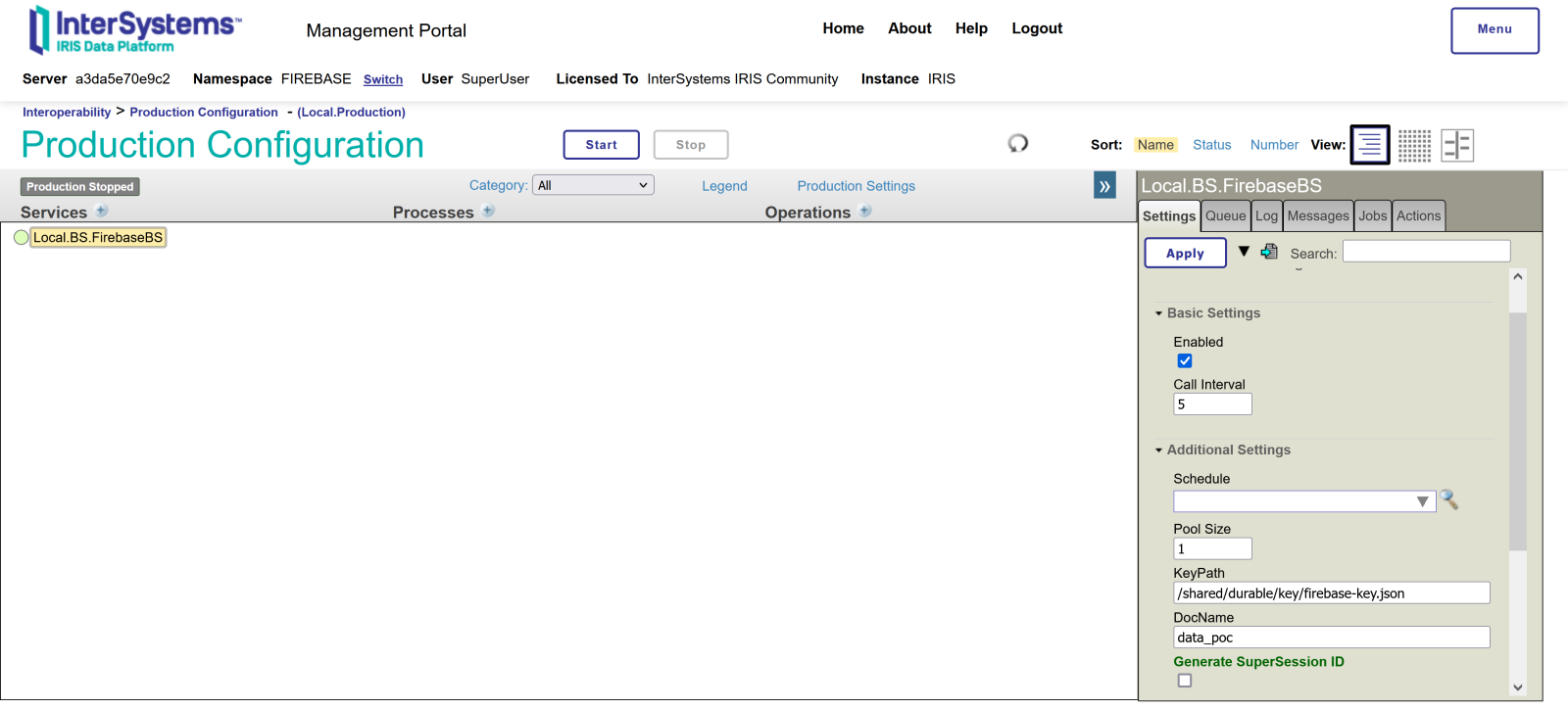Image resolution: width=1568 pixels, height=710 pixels.
Task: Collapse the Basic Settings section
Action: pos(1159,313)
